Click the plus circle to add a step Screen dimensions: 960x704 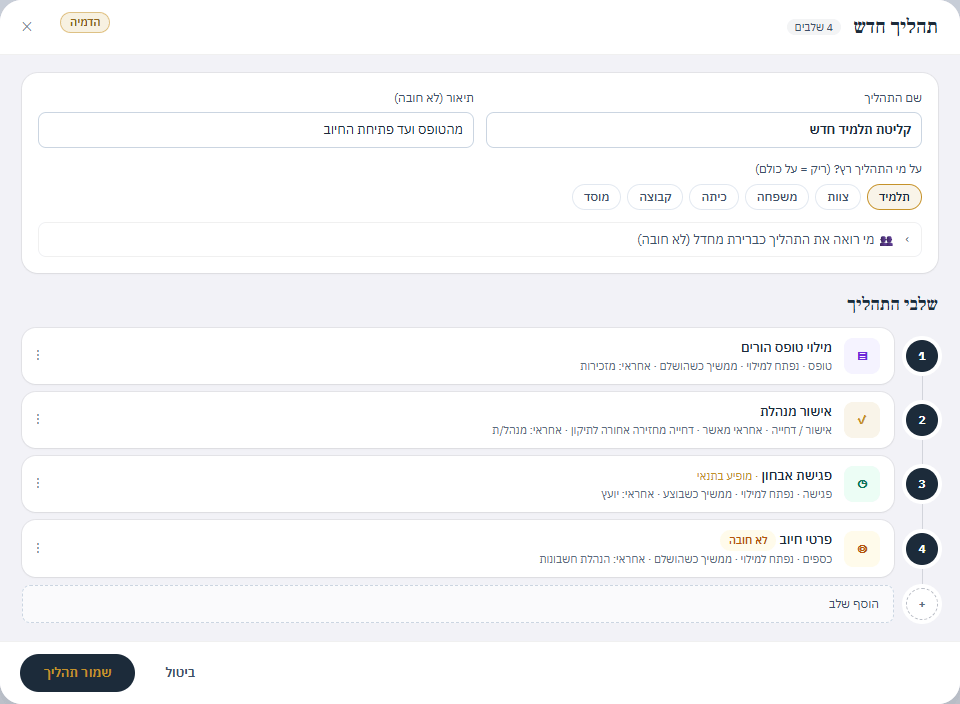coord(921,604)
